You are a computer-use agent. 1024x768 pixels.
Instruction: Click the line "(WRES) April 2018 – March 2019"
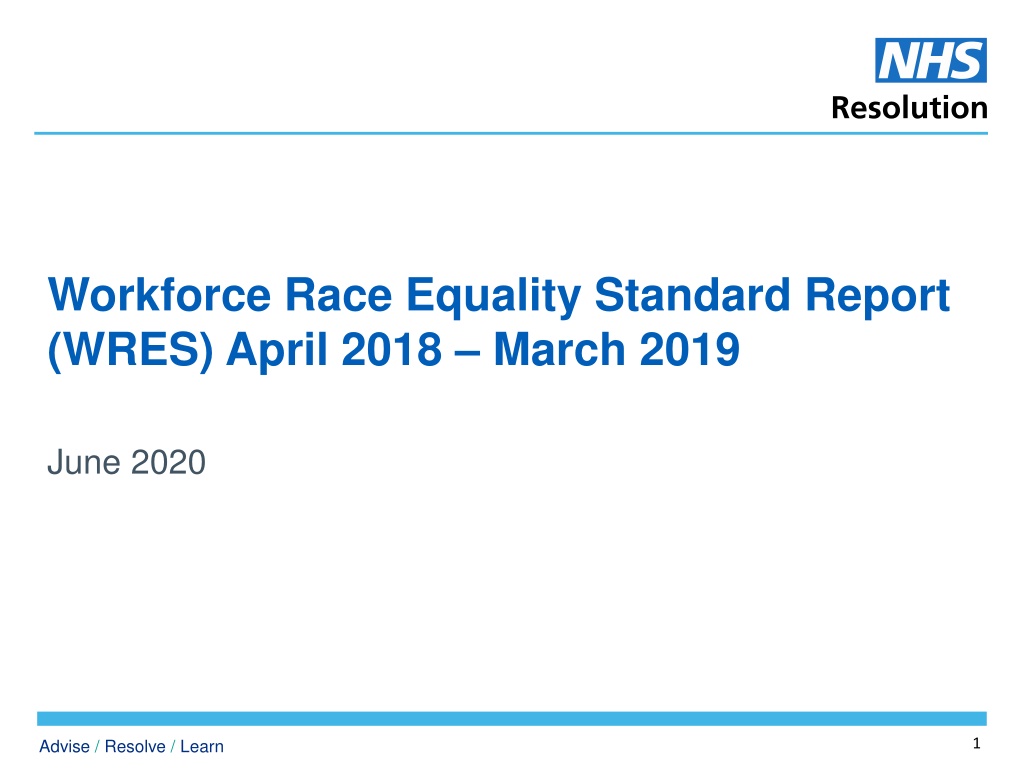point(394,350)
